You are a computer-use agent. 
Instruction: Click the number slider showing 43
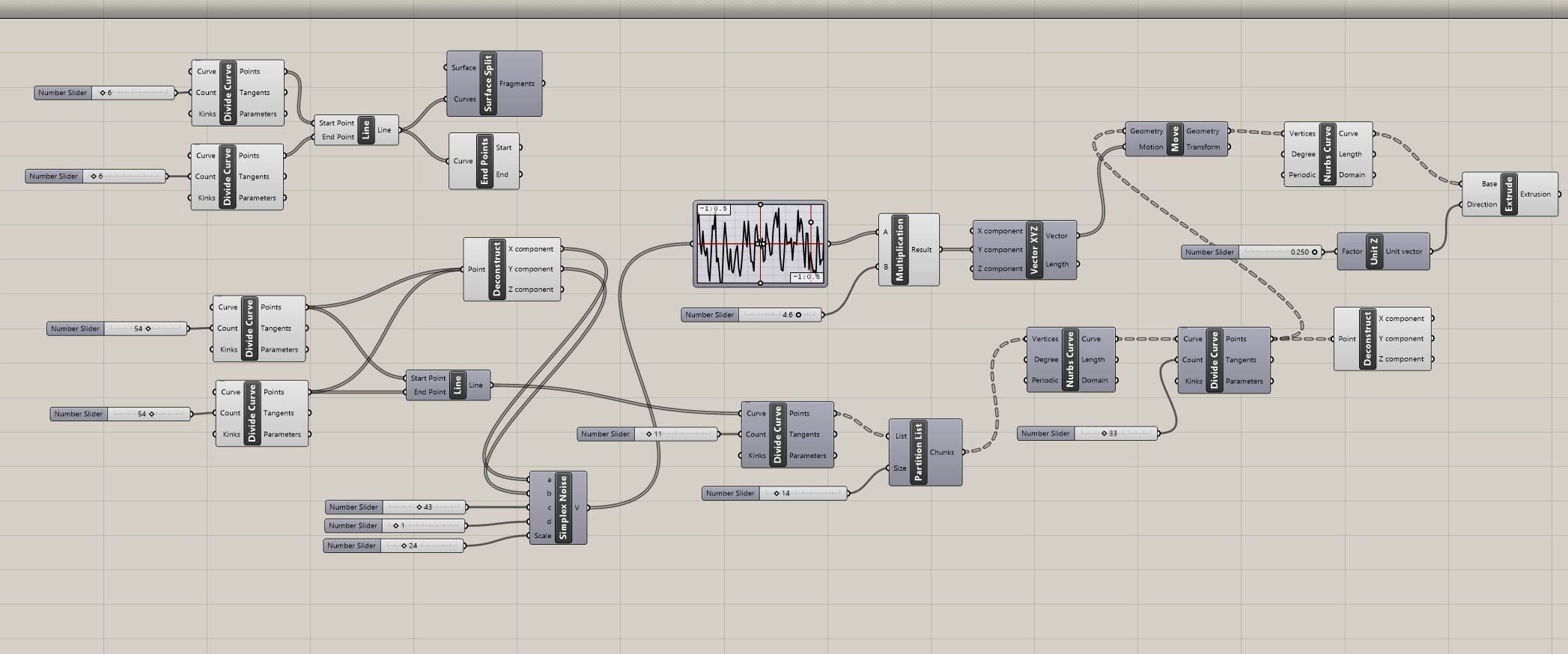coord(395,507)
